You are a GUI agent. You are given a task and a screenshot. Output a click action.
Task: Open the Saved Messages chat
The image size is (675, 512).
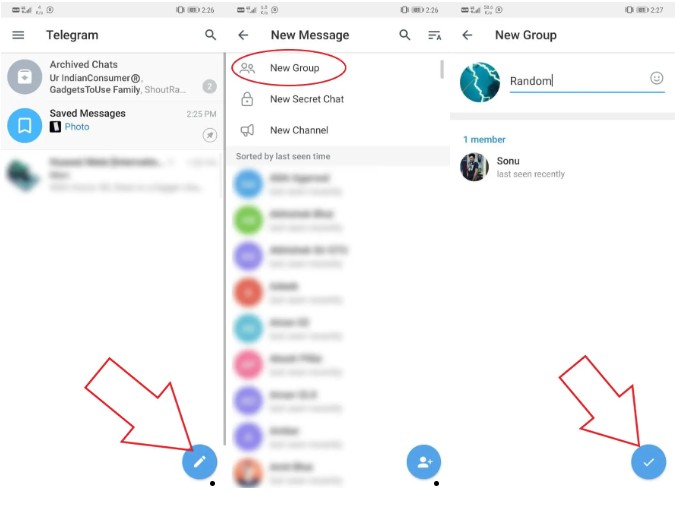click(x=112, y=120)
